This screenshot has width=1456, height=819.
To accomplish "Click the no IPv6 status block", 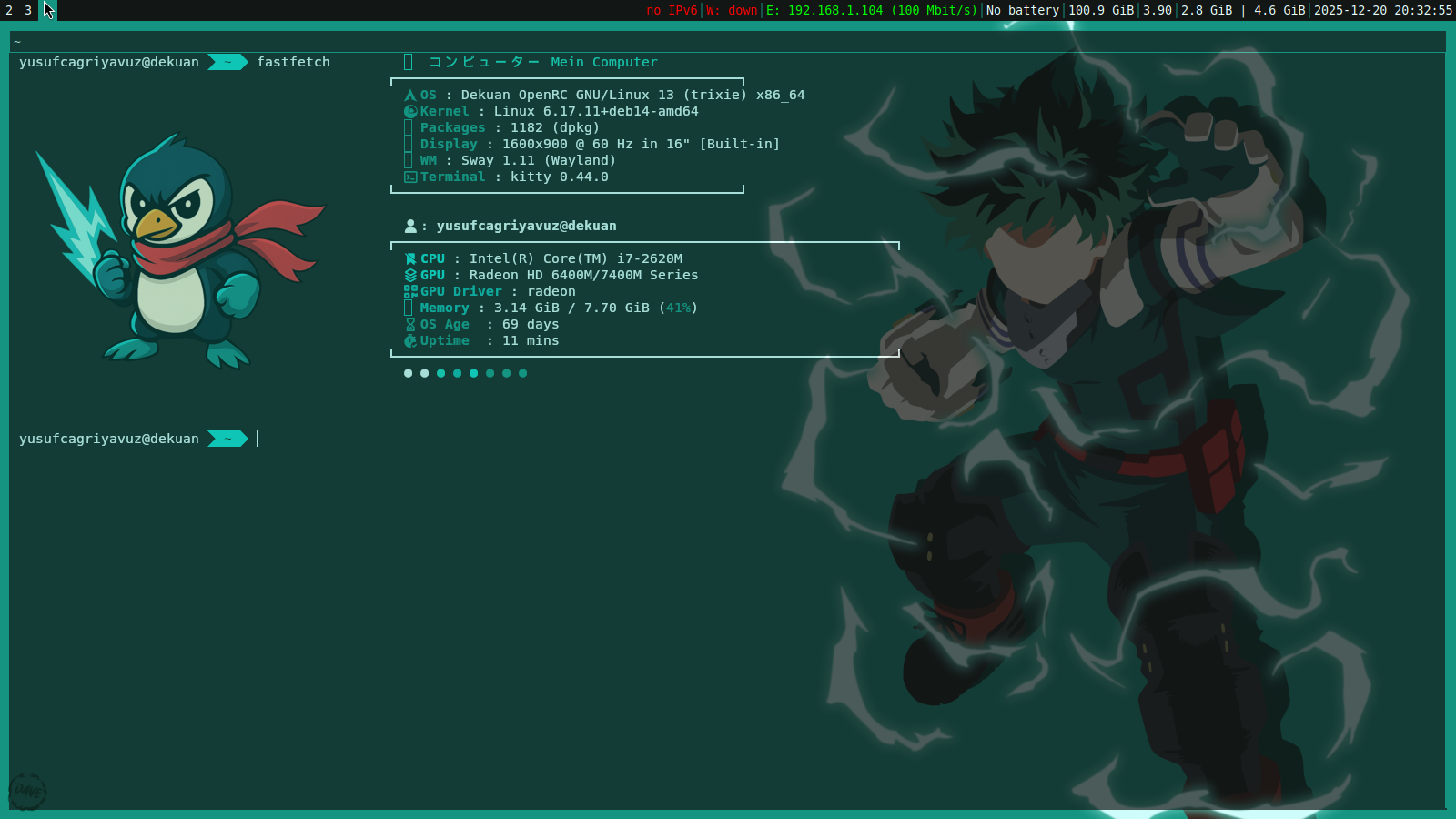I will [x=672, y=10].
